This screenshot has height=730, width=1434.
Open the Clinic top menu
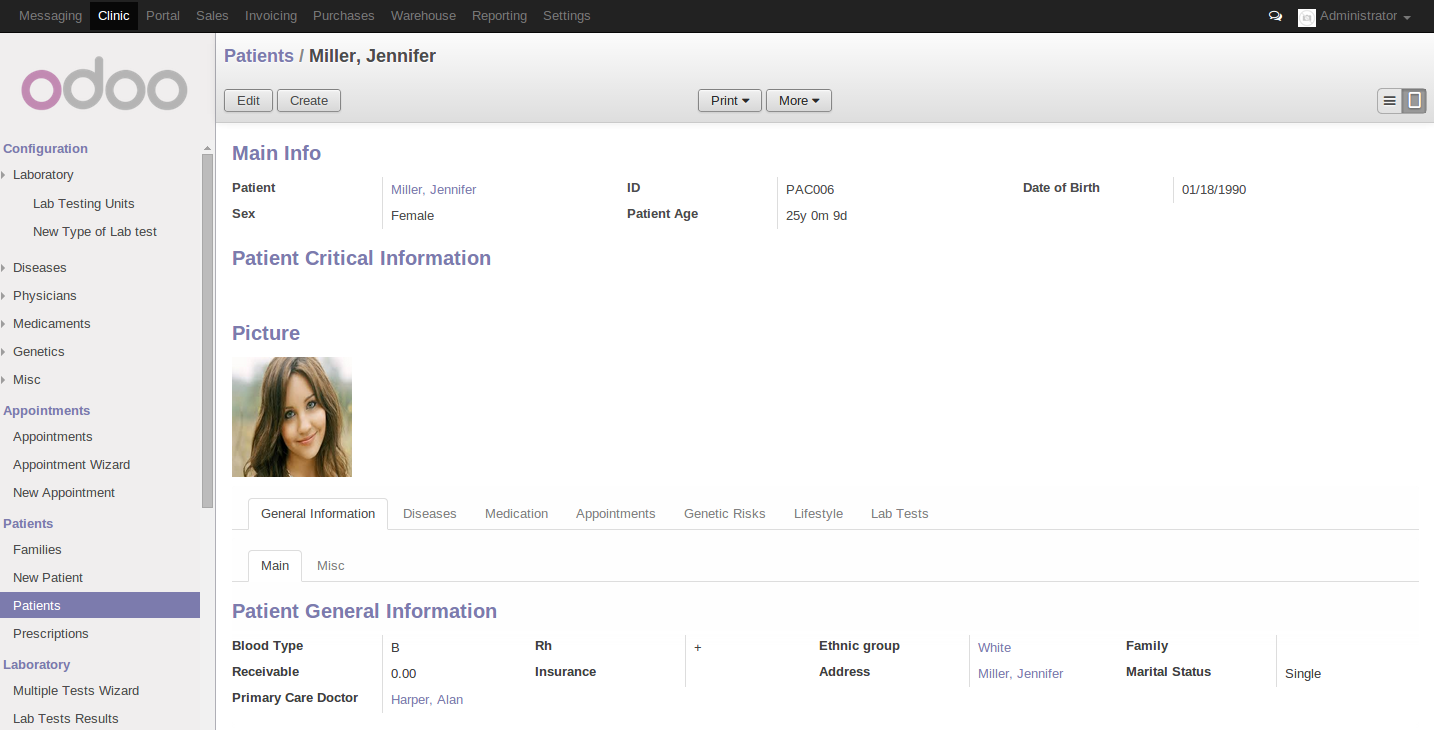click(x=114, y=16)
